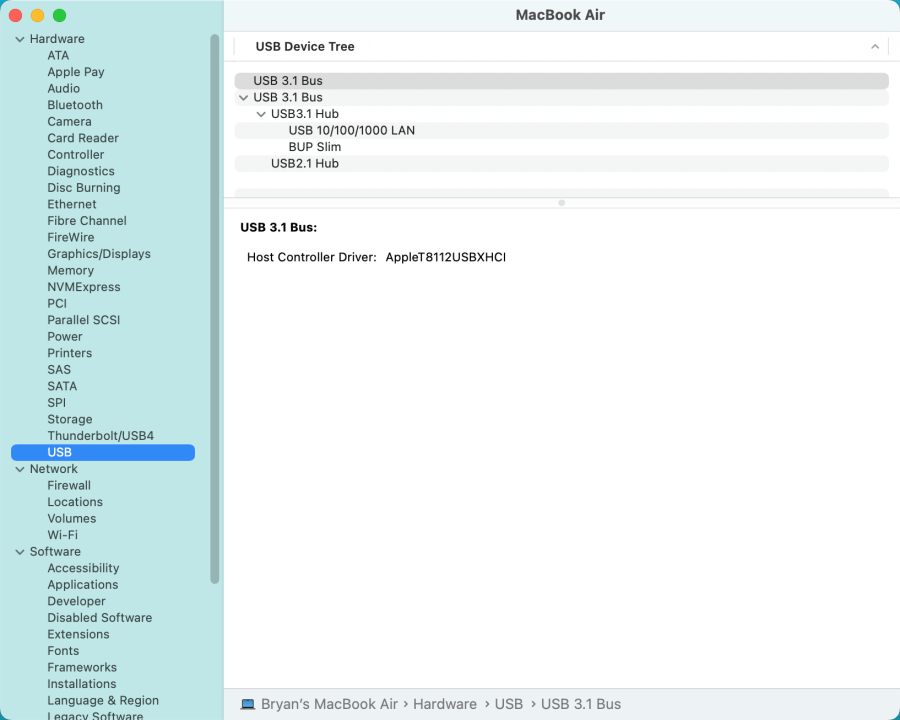Image resolution: width=900 pixels, height=720 pixels.
Task: Collapse the second USB 3.1 Bus node
Action: pos(243,97)
